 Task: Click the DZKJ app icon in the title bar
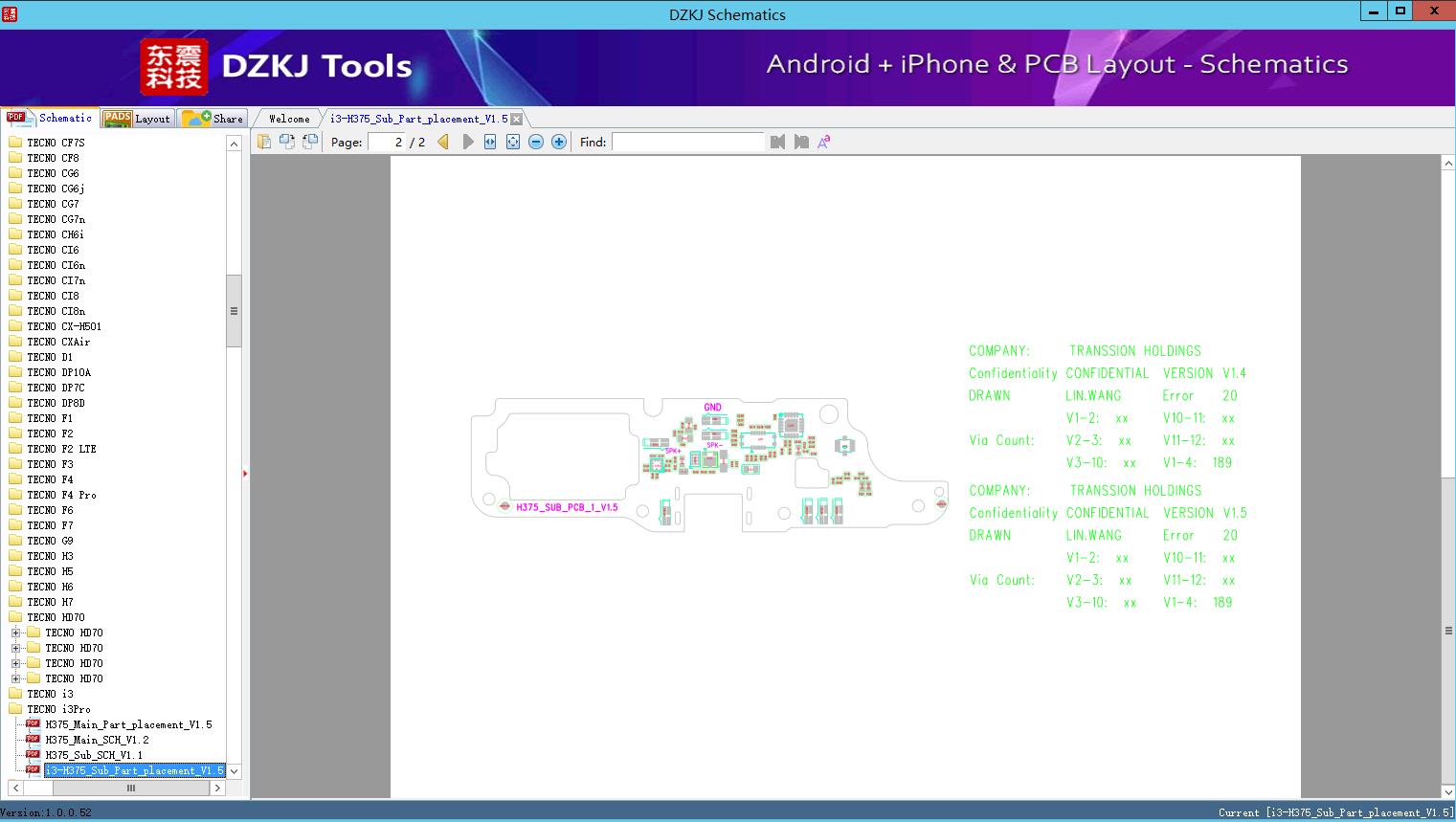coord(10,13)
